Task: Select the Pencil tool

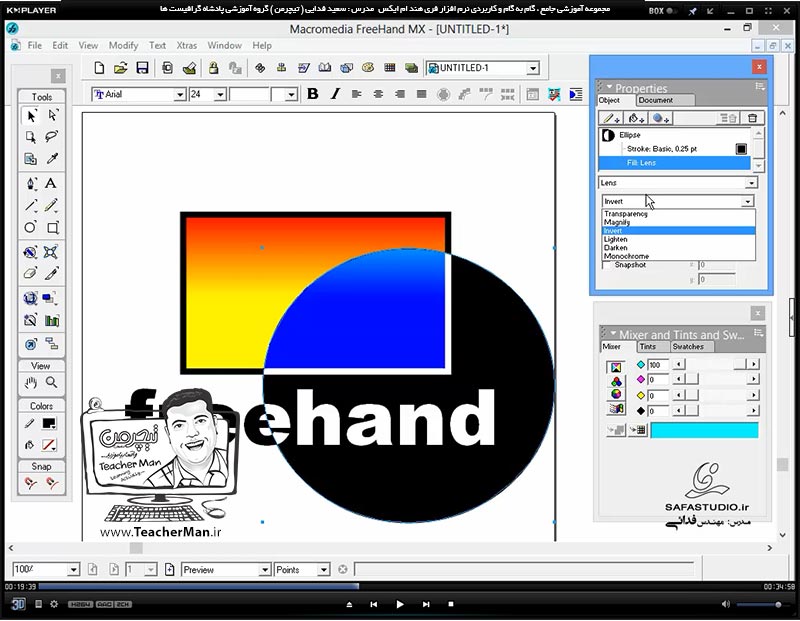Action: (x=51, y=206)
